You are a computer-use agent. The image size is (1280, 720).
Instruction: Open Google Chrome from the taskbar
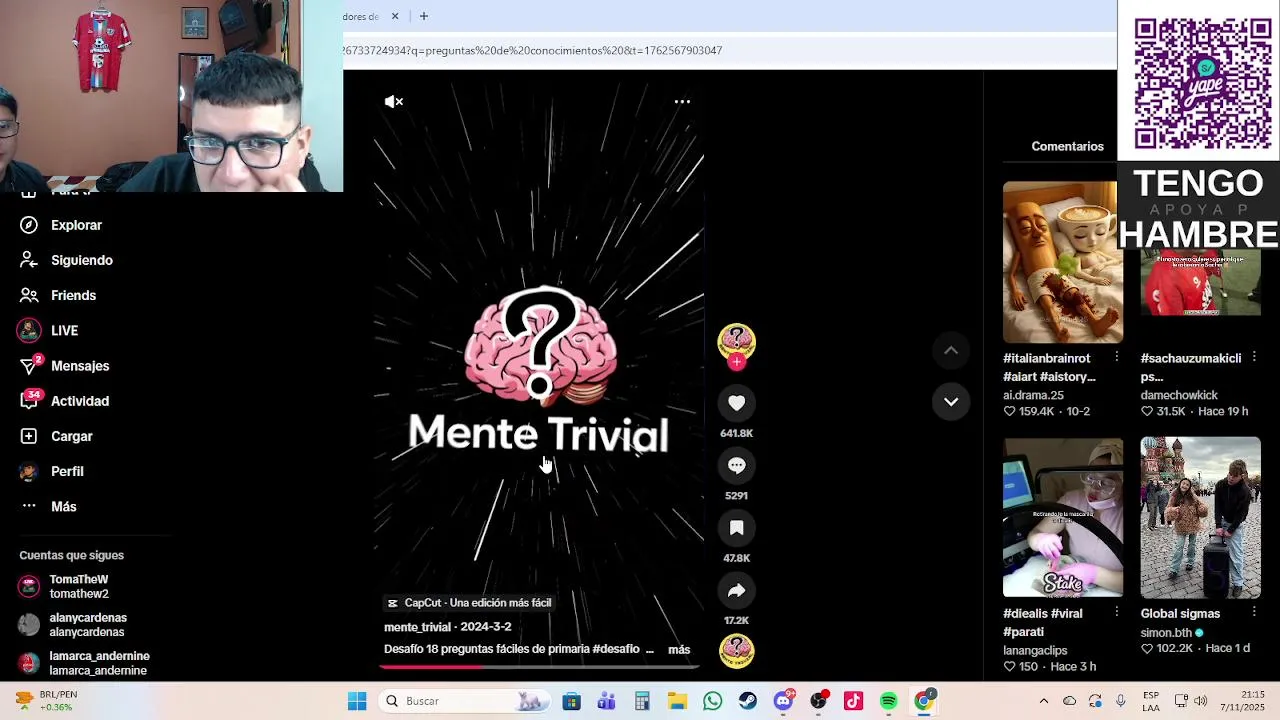click(924, 701)
